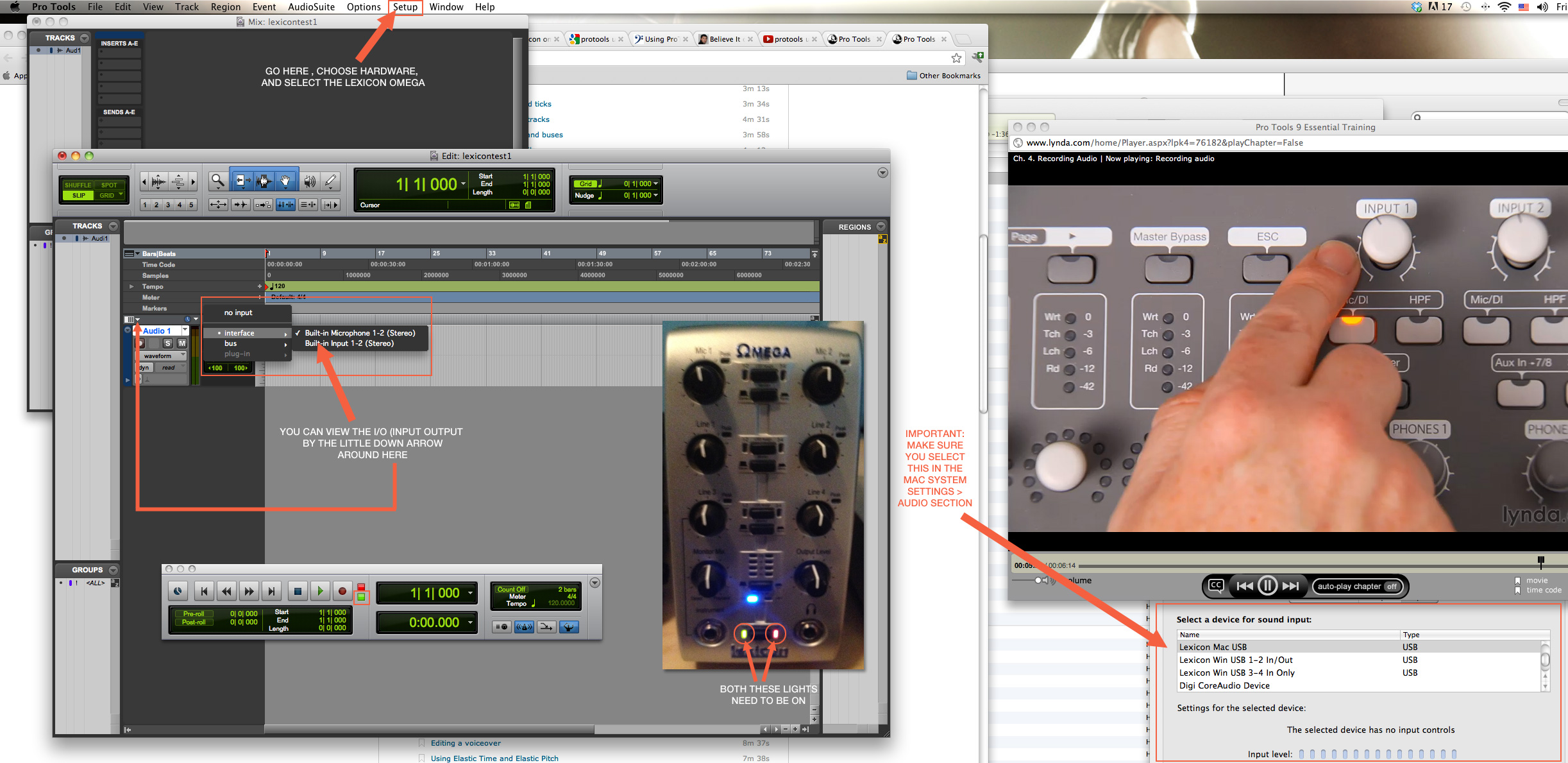Image resolution: width=1568 pixels, height=763 pixels.
Task: Click Return to Zero in Transport
Action: click(204, 591)
